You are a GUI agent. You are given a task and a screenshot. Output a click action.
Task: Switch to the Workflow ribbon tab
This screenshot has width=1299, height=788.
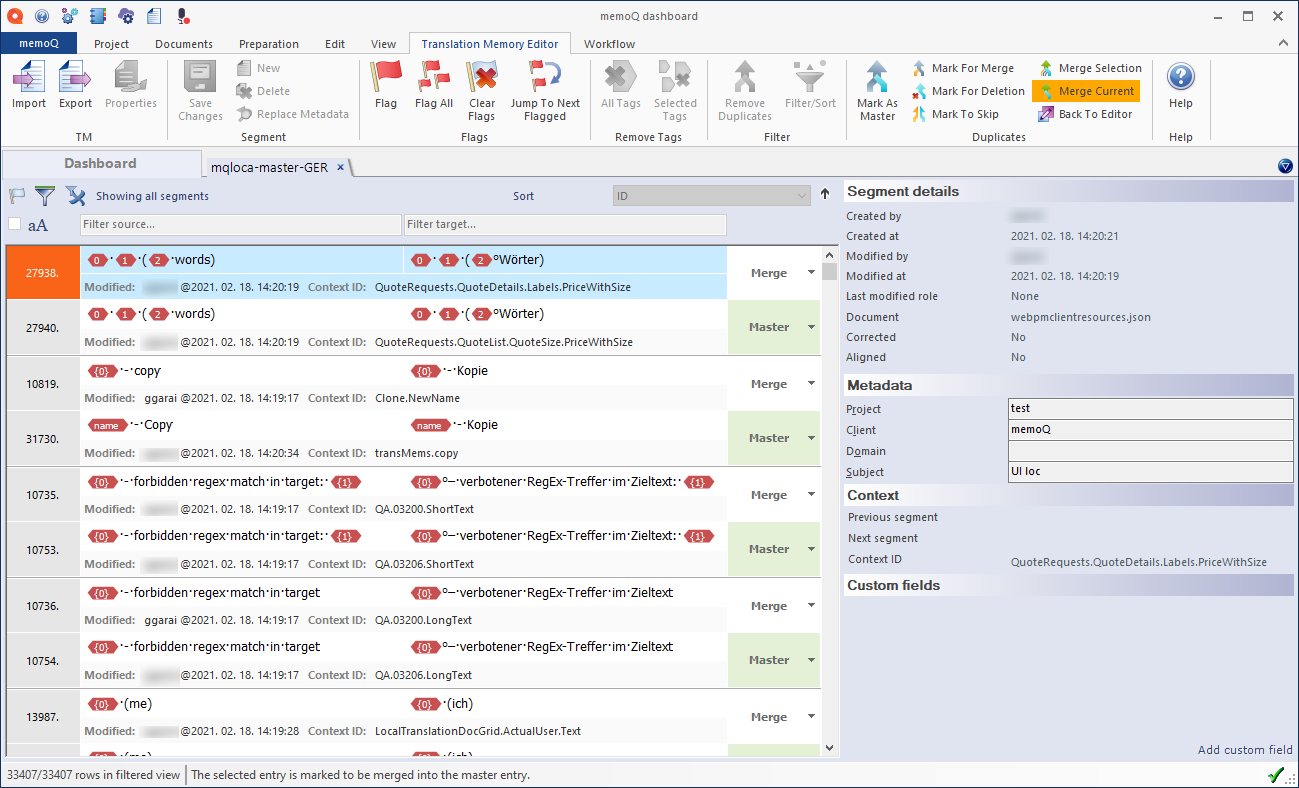[609, 43]
